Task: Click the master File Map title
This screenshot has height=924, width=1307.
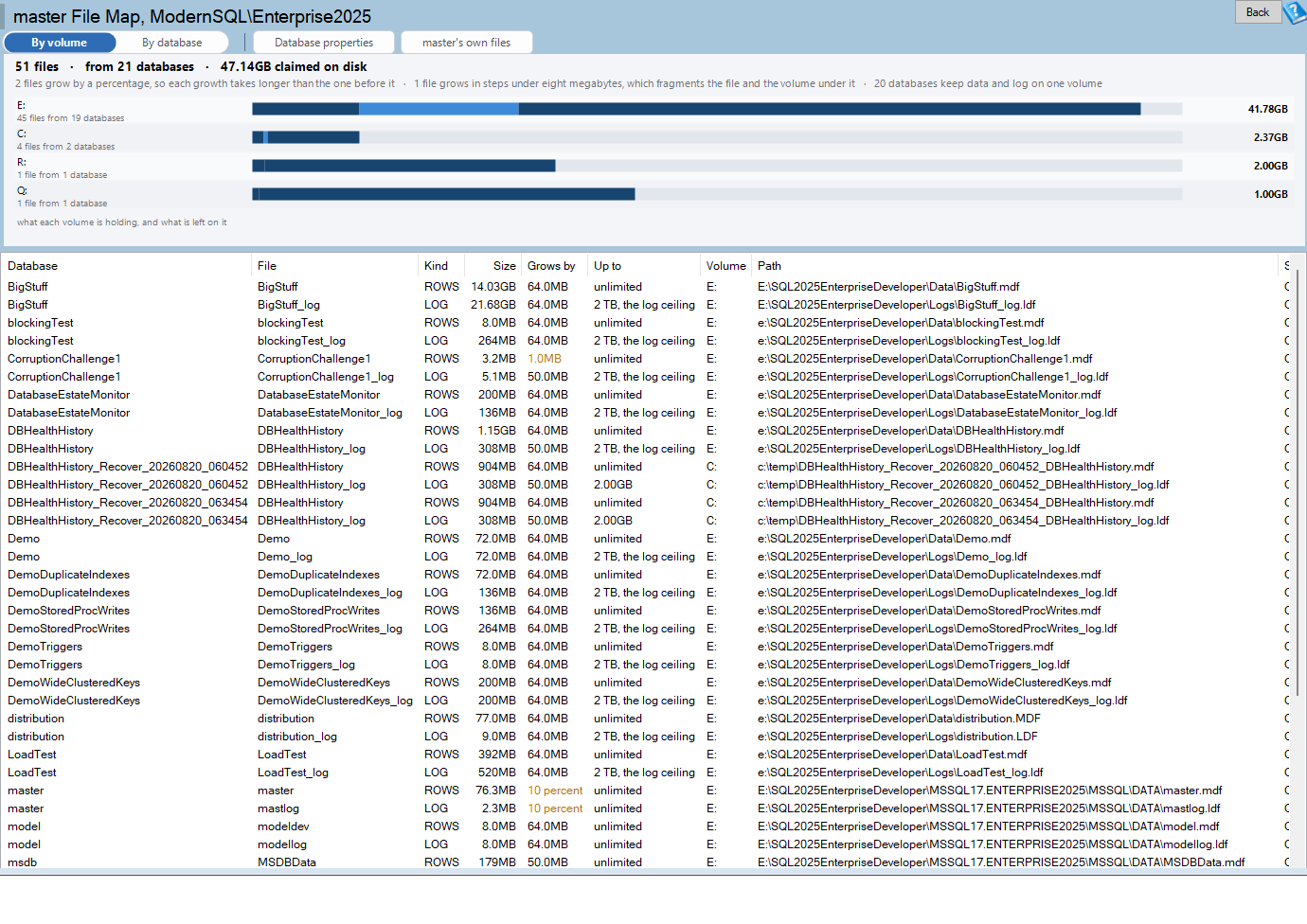Action: [x=192, y=16]
